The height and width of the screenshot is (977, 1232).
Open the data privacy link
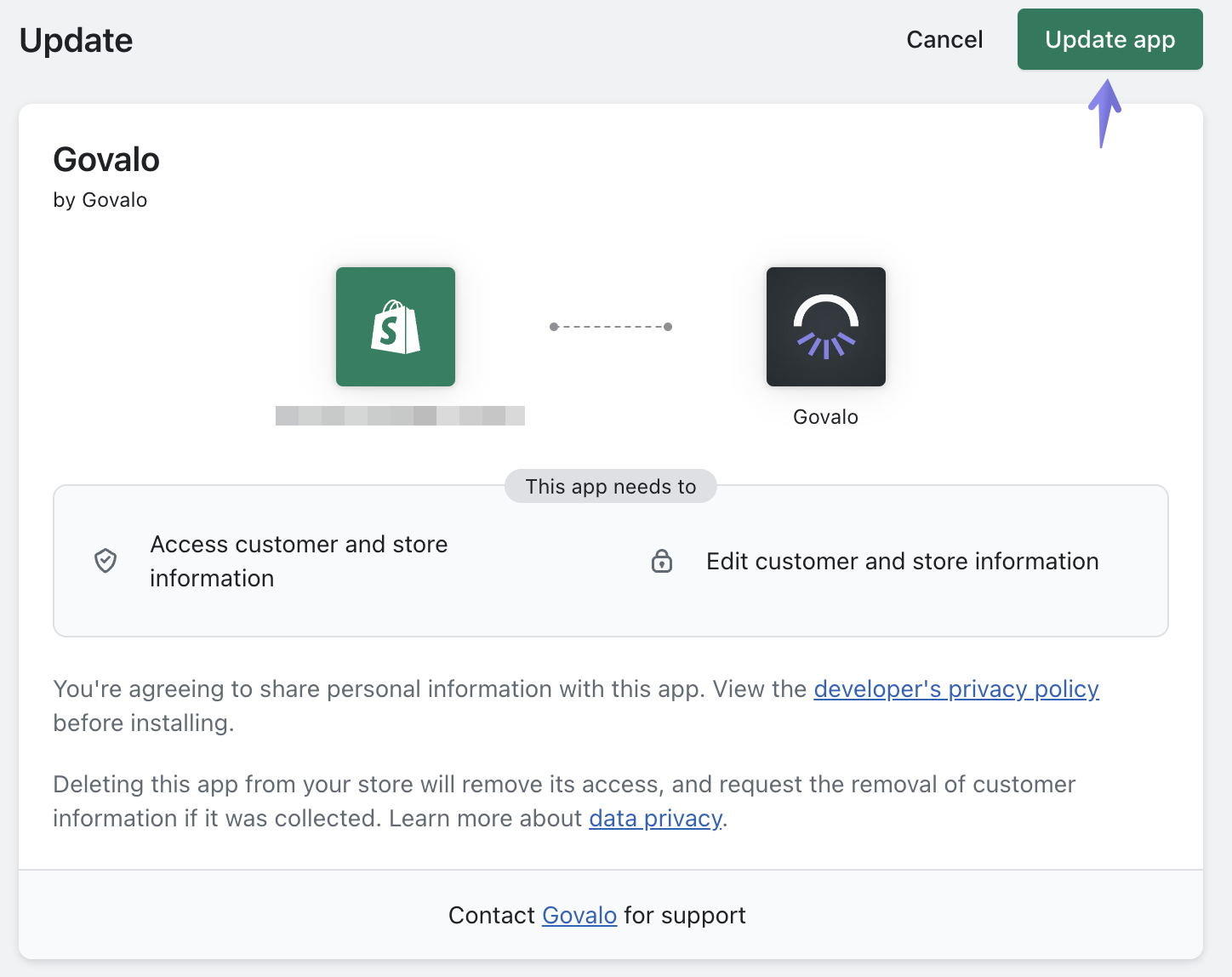(x=655, y=818)
